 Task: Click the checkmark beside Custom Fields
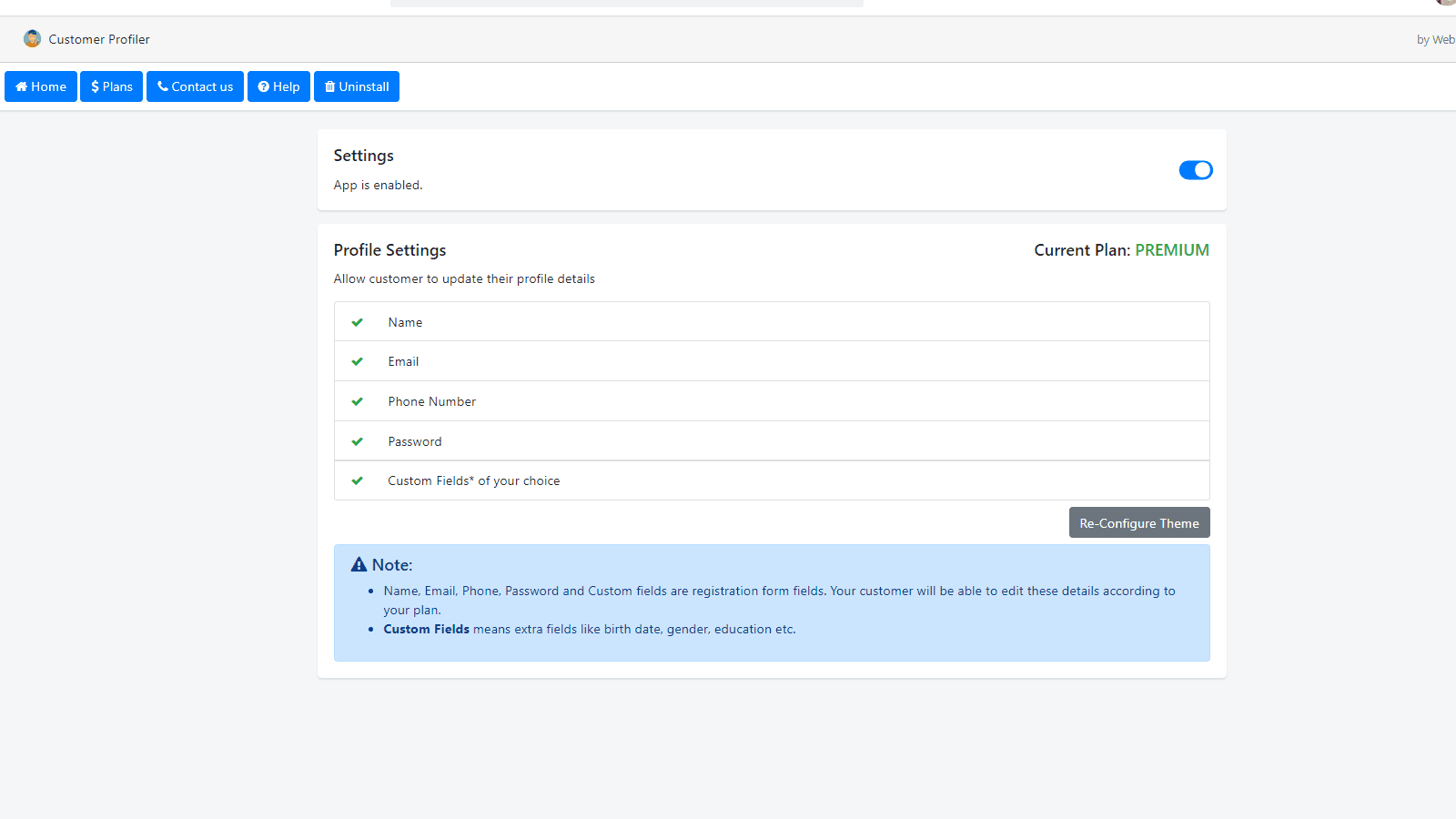click(358, 480)
